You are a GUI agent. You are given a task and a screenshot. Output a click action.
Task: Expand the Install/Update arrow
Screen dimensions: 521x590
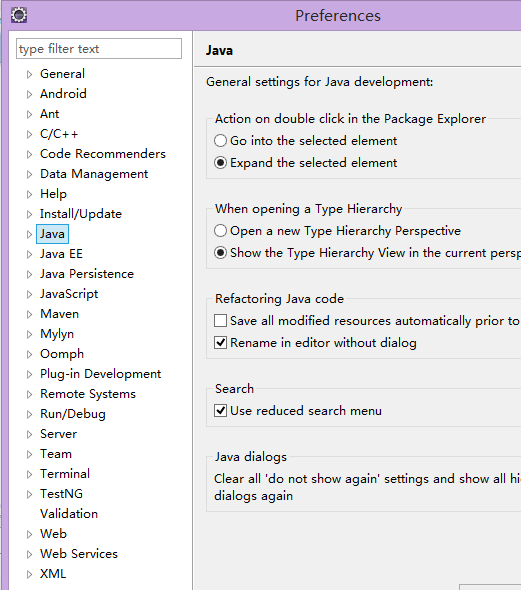pyautogui.click(x=29, y=214)
